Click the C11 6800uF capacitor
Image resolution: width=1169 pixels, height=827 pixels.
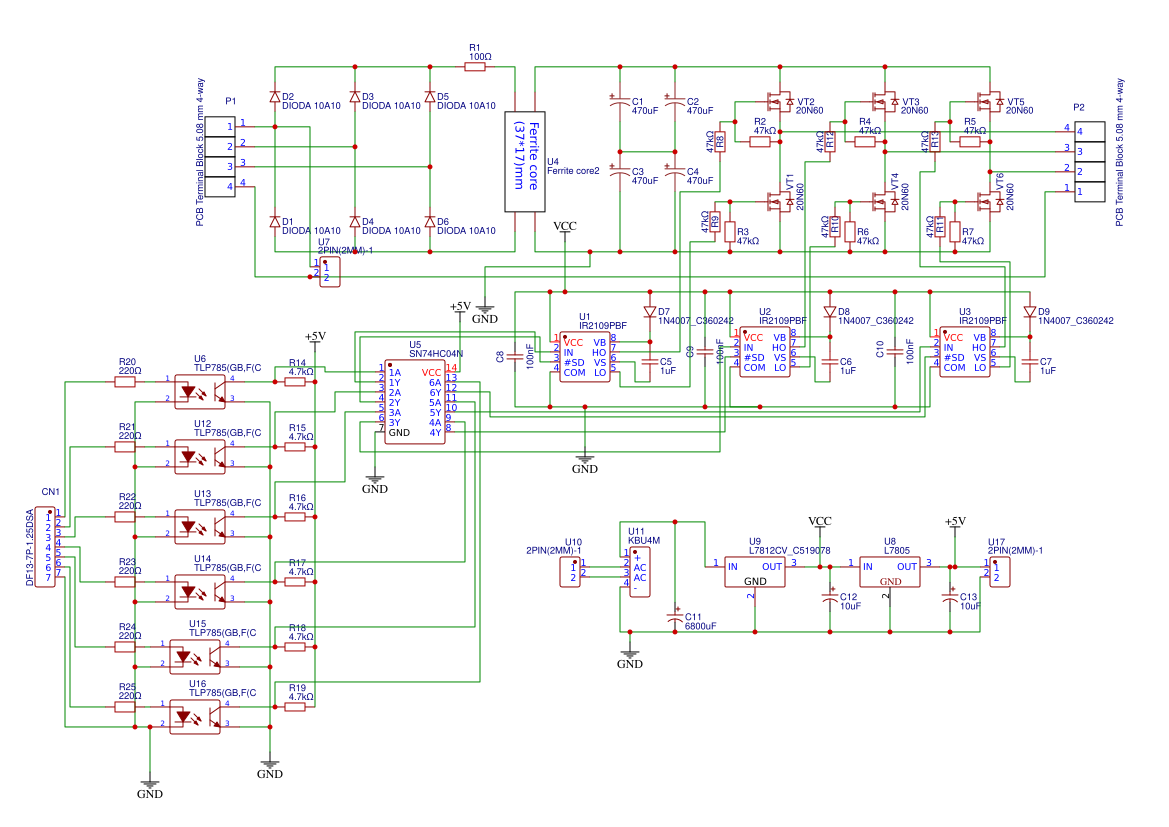click(676, 619)
